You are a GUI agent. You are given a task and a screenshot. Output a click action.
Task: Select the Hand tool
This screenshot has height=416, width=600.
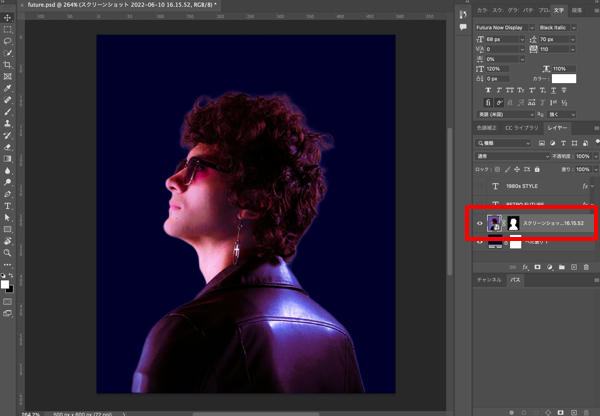point(7,241)
